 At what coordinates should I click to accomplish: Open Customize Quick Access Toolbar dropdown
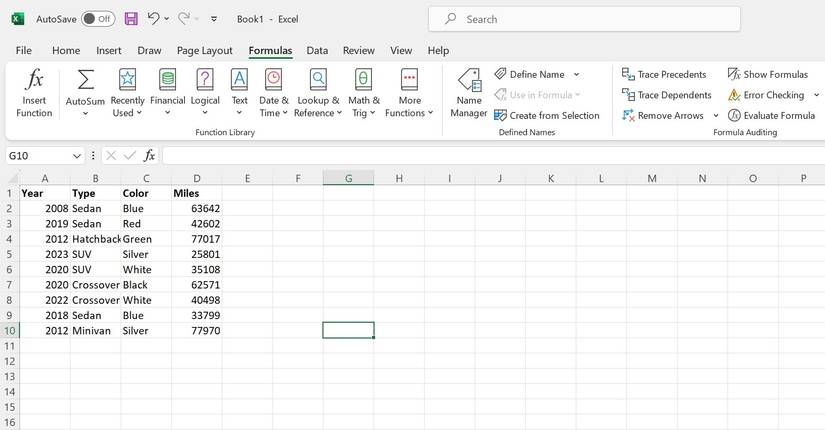(x=214, y=19)
